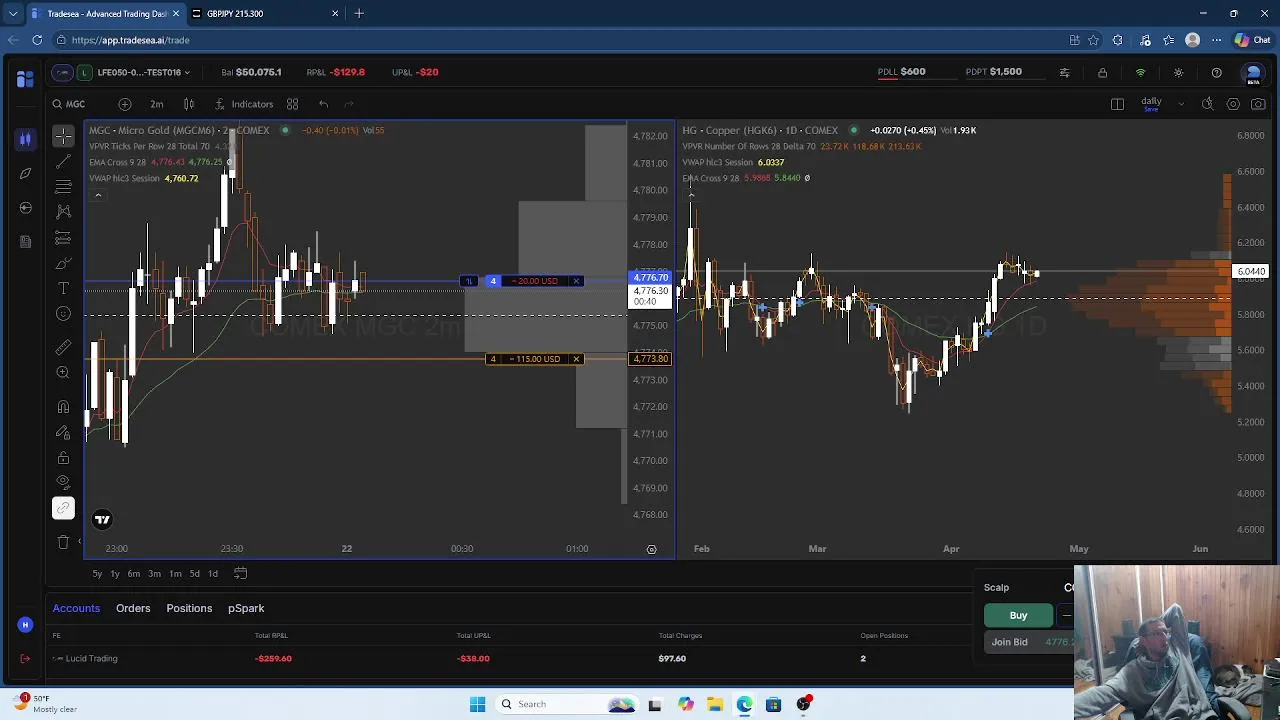
Task: Select the XABCD patterns tool
Action: pos(63,212)
